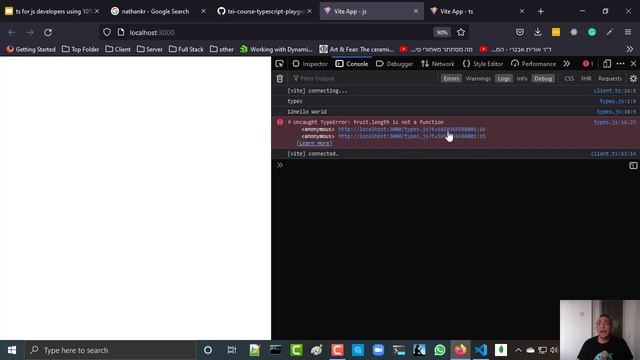Clear the console output with trash icon
640x360 pixels.
tap(280, 78)
